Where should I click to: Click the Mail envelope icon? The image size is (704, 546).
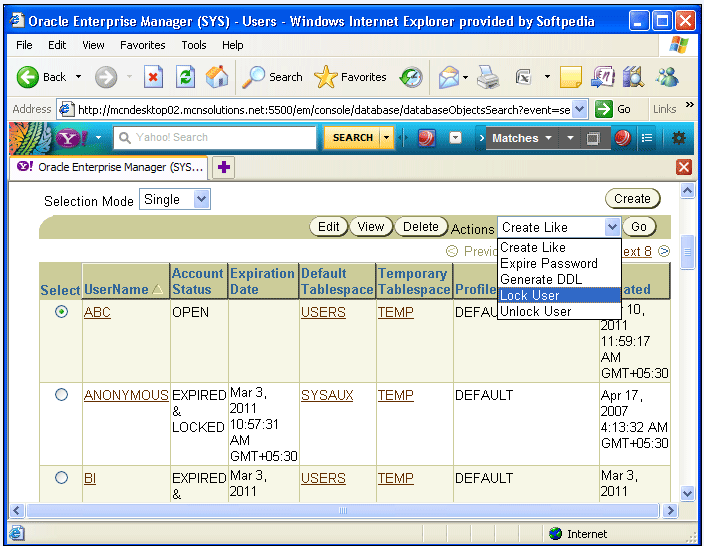click(x=449, y=77)
